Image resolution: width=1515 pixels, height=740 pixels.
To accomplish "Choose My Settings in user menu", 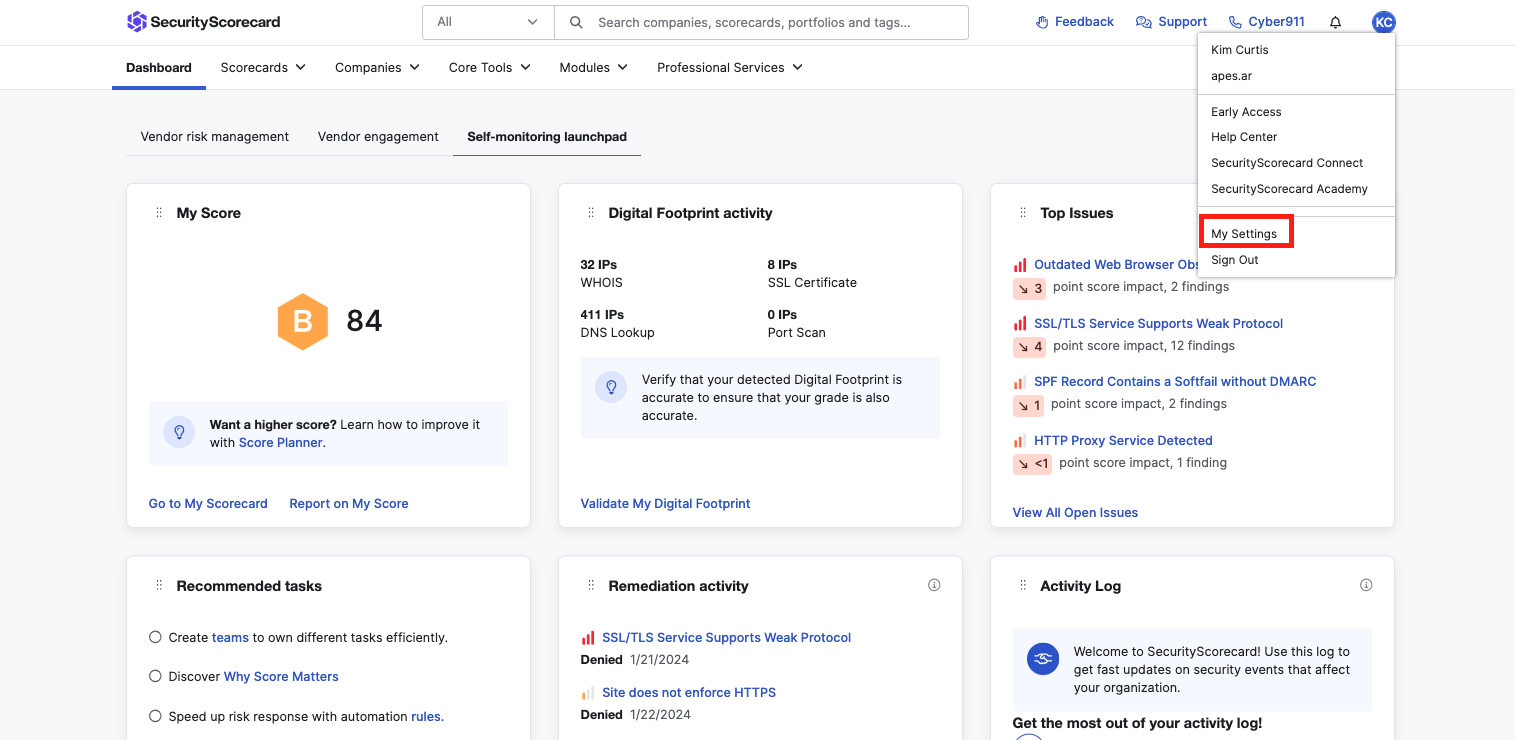I will [x=1244, y=233].
